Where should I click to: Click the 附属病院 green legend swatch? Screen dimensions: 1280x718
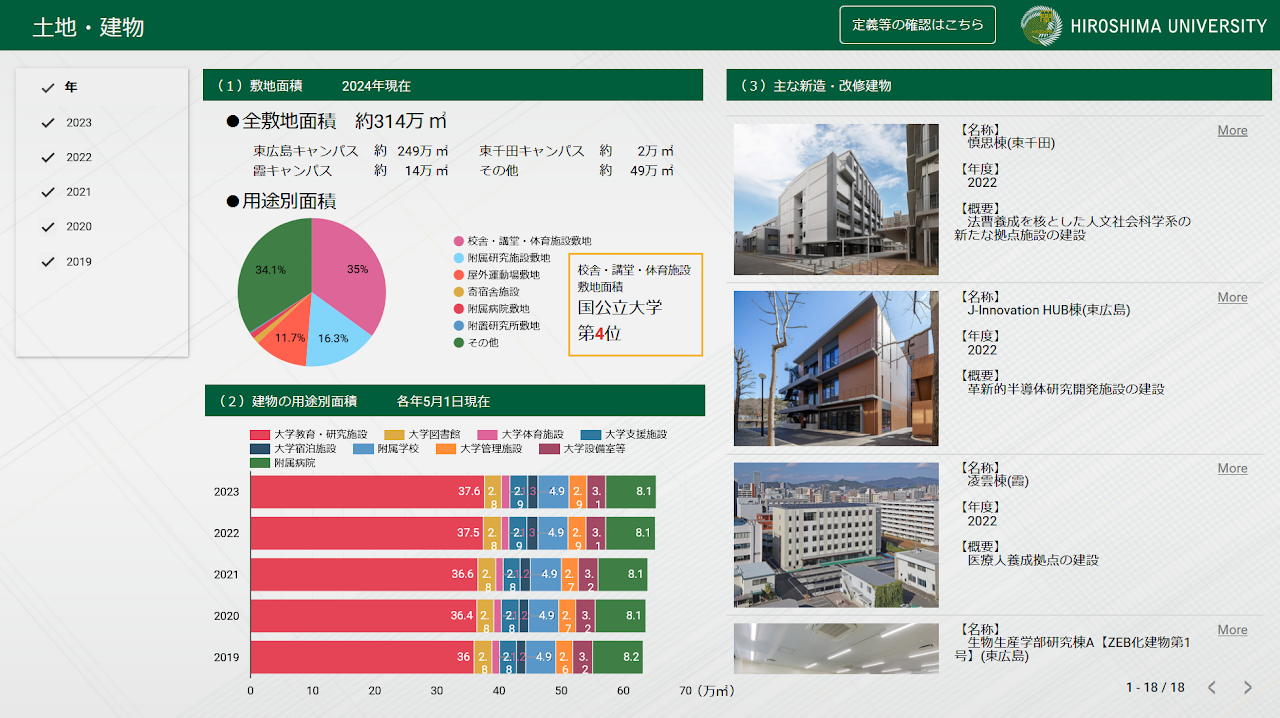coord(259,463)
